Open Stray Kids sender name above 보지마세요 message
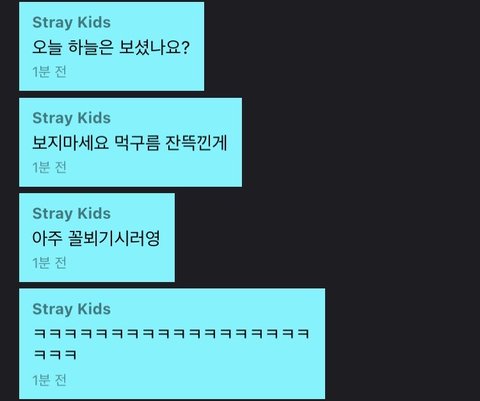The height and width of the screenshot is (401, 480). click(71, 118)
